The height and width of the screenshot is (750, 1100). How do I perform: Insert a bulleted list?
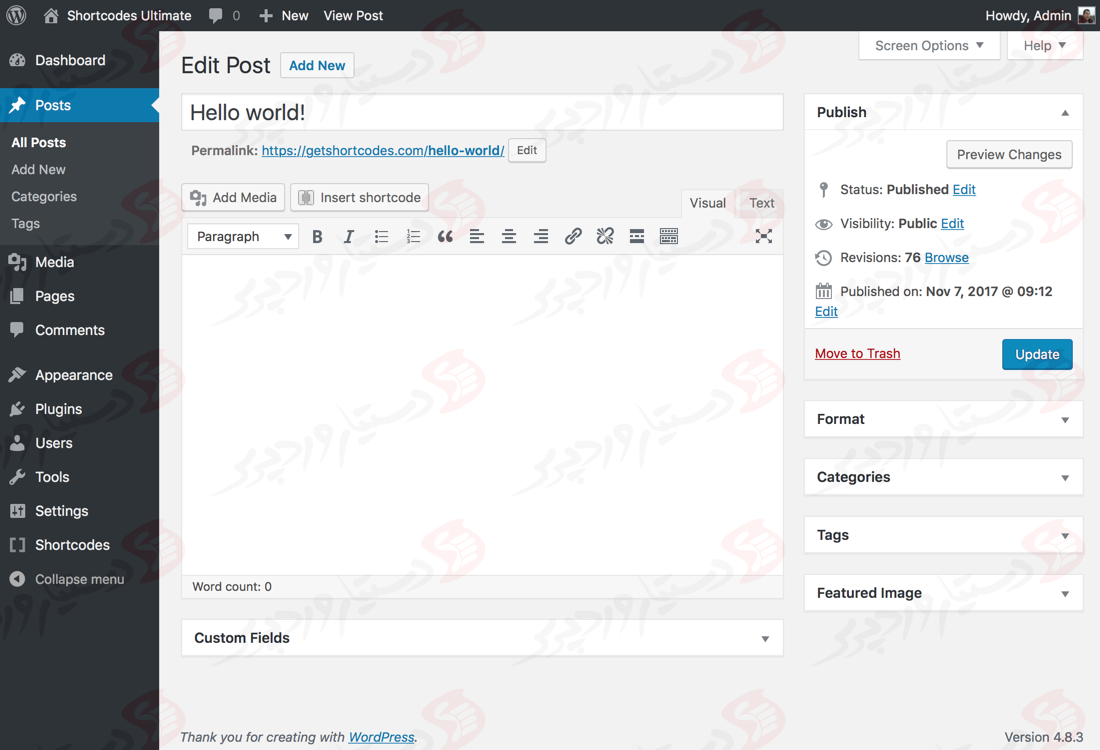[x=381, y=237]
